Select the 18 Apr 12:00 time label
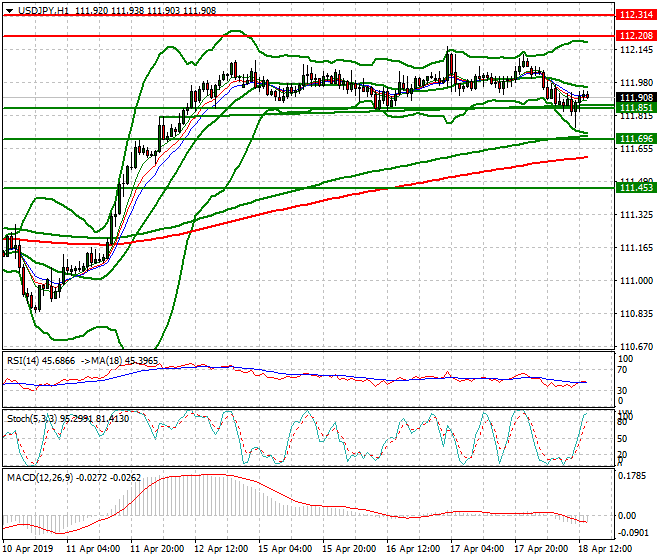Viewport: 660px width, 560px height. (605, 549)
